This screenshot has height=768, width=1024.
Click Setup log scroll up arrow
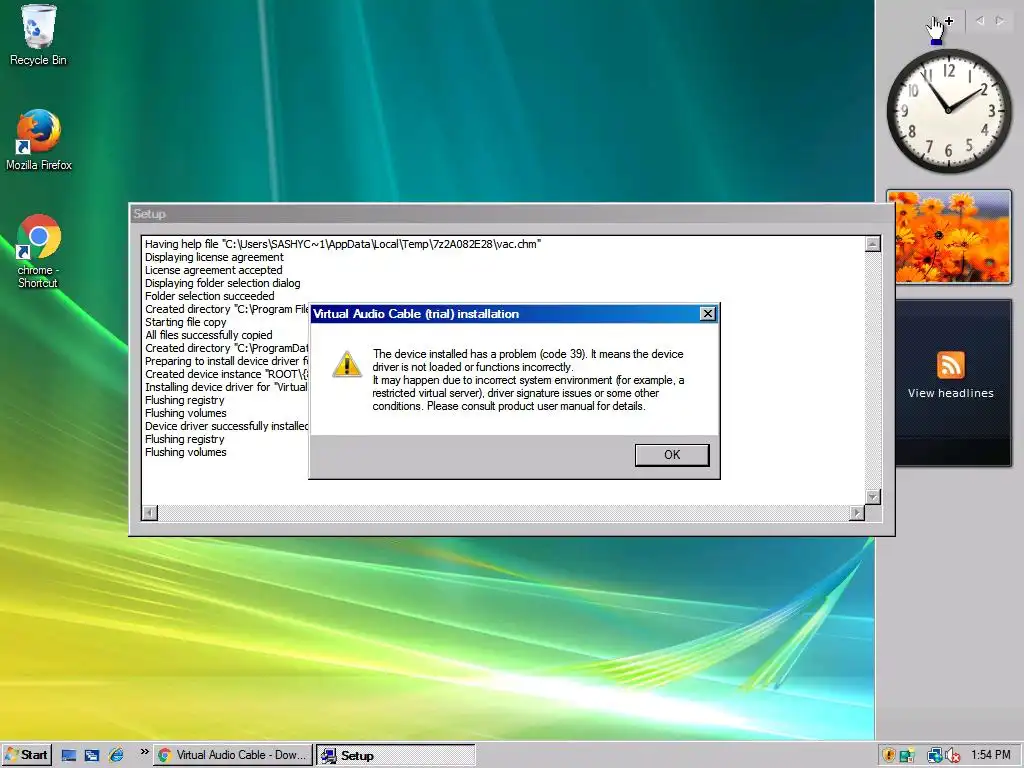pyautogui.click(x=872, y=244)
